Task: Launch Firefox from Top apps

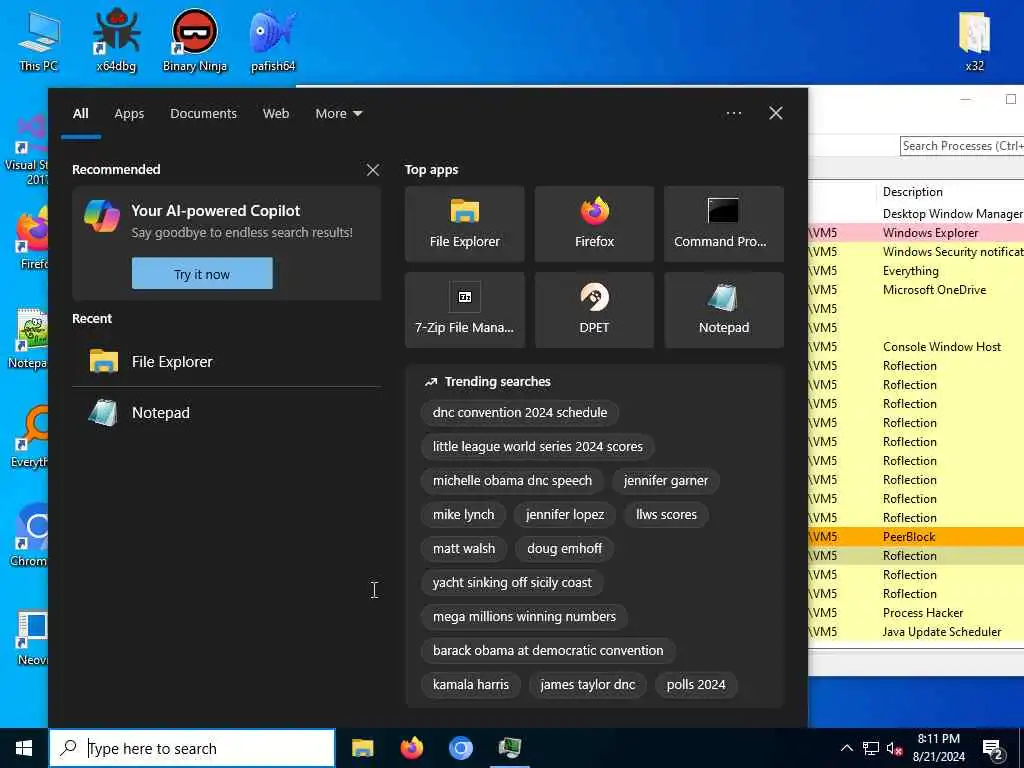Action: 594,224
